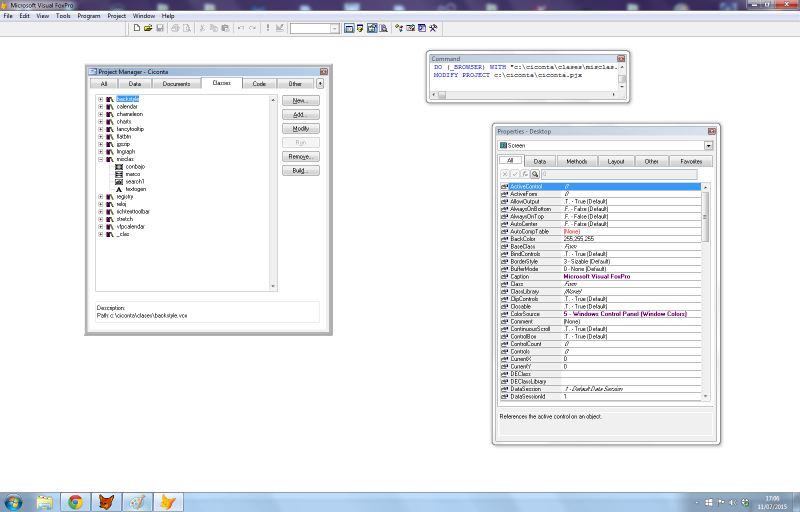Expand the vfpcalendar class library node

click(101, 227)
